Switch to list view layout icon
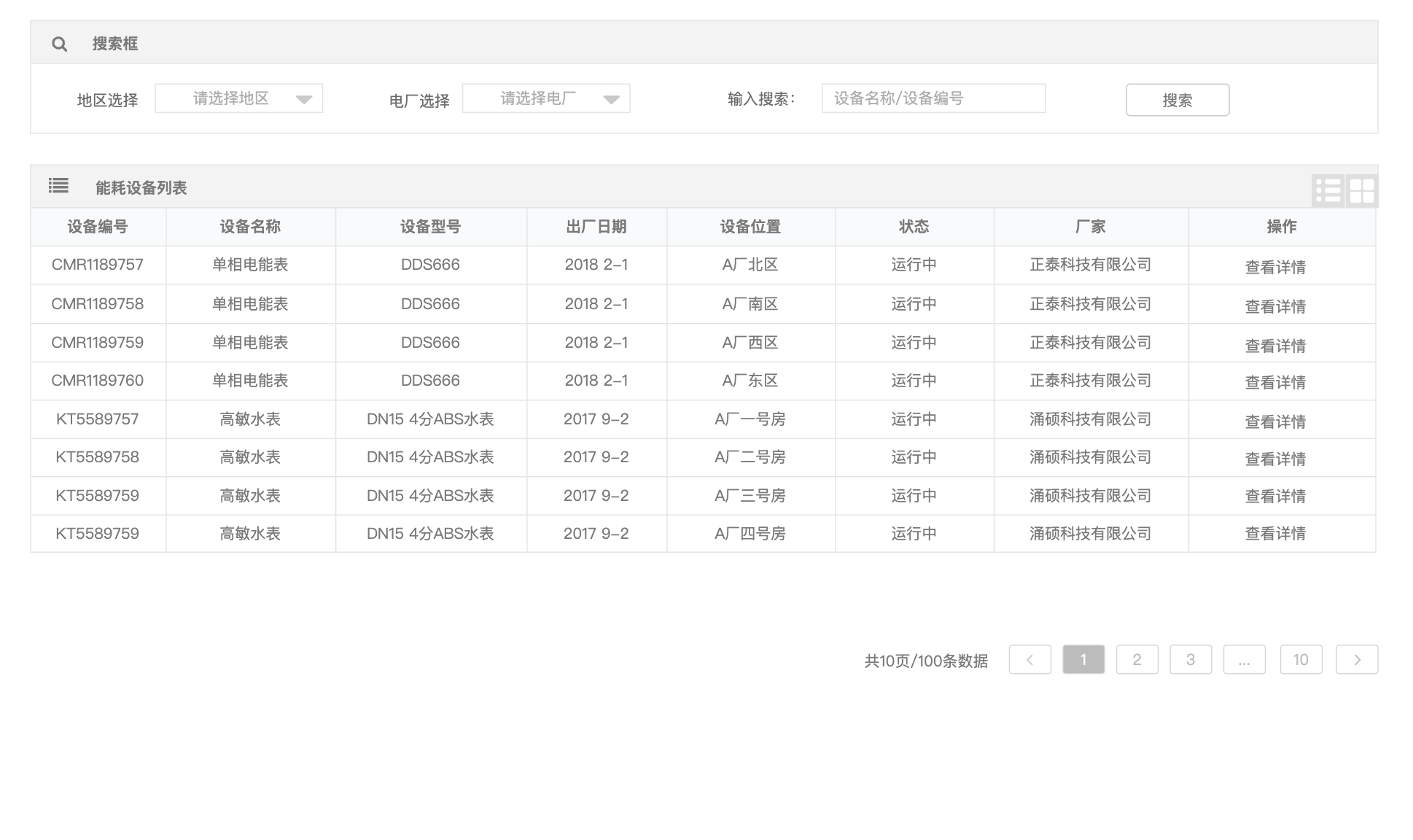The height and width of the screenshot is (840, 1413). [x=1328, y=191]
